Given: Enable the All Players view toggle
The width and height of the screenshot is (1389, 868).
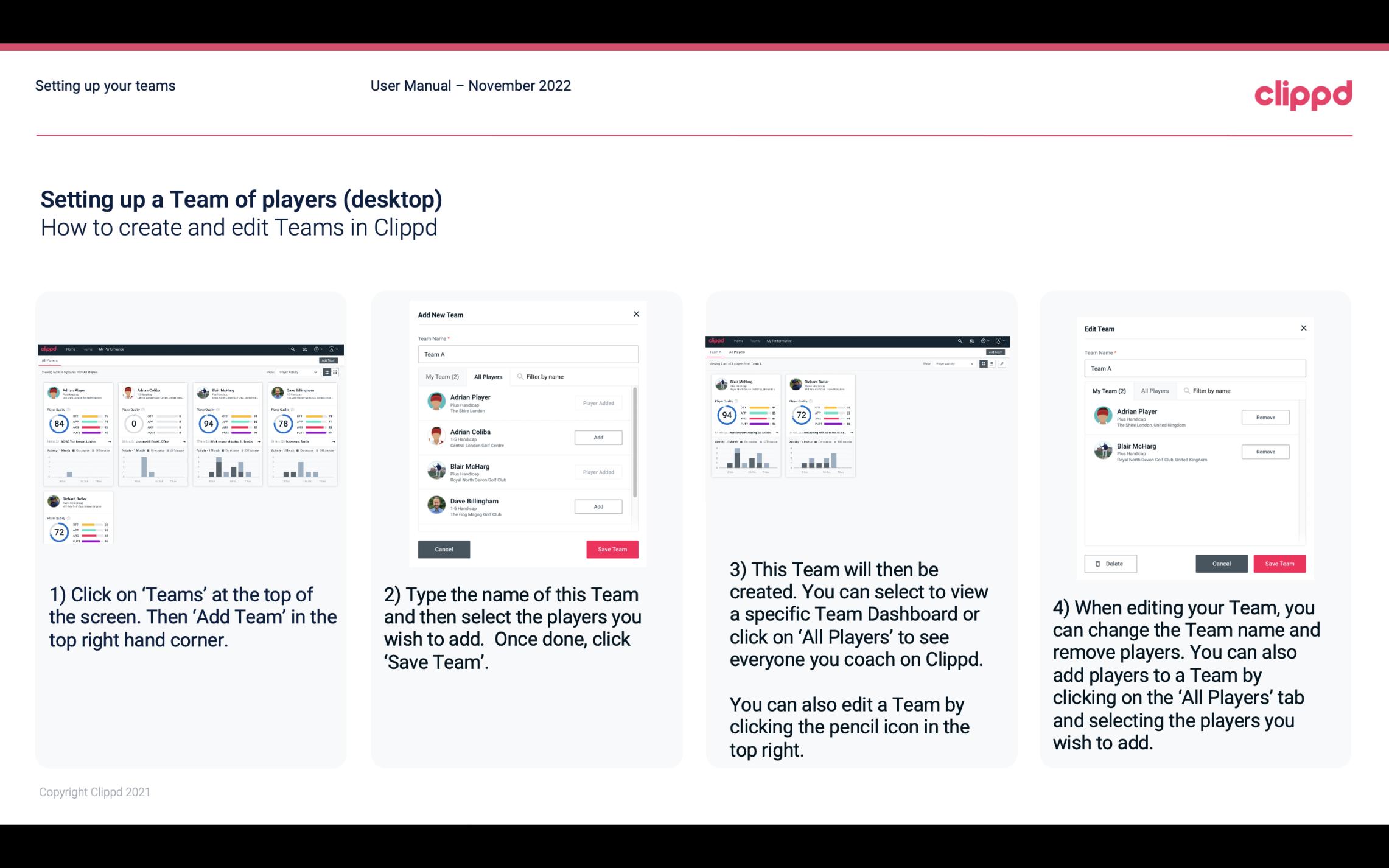Looking at the screenshot, I should [487, 376].
